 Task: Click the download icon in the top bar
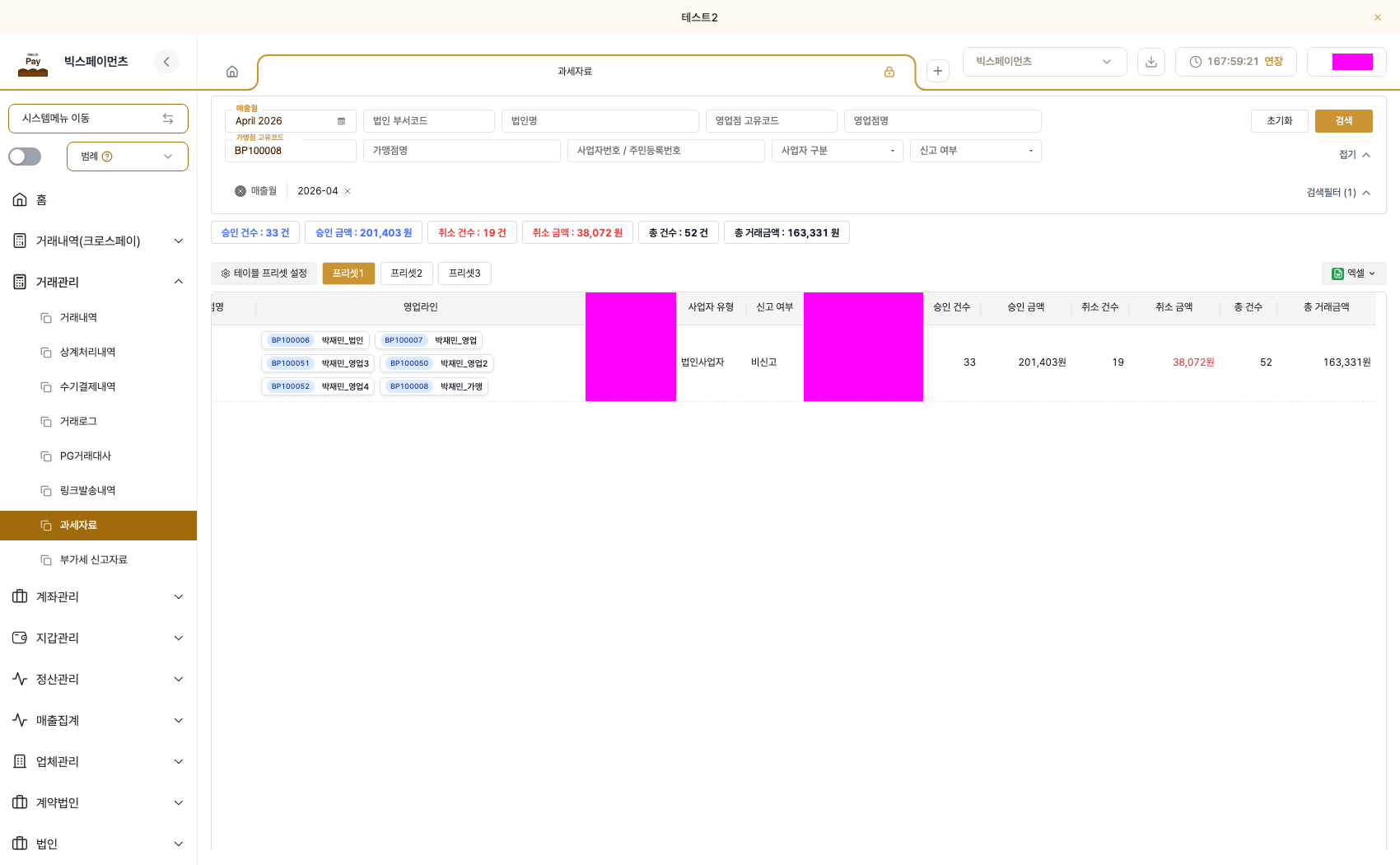(x=1151, y=62)
